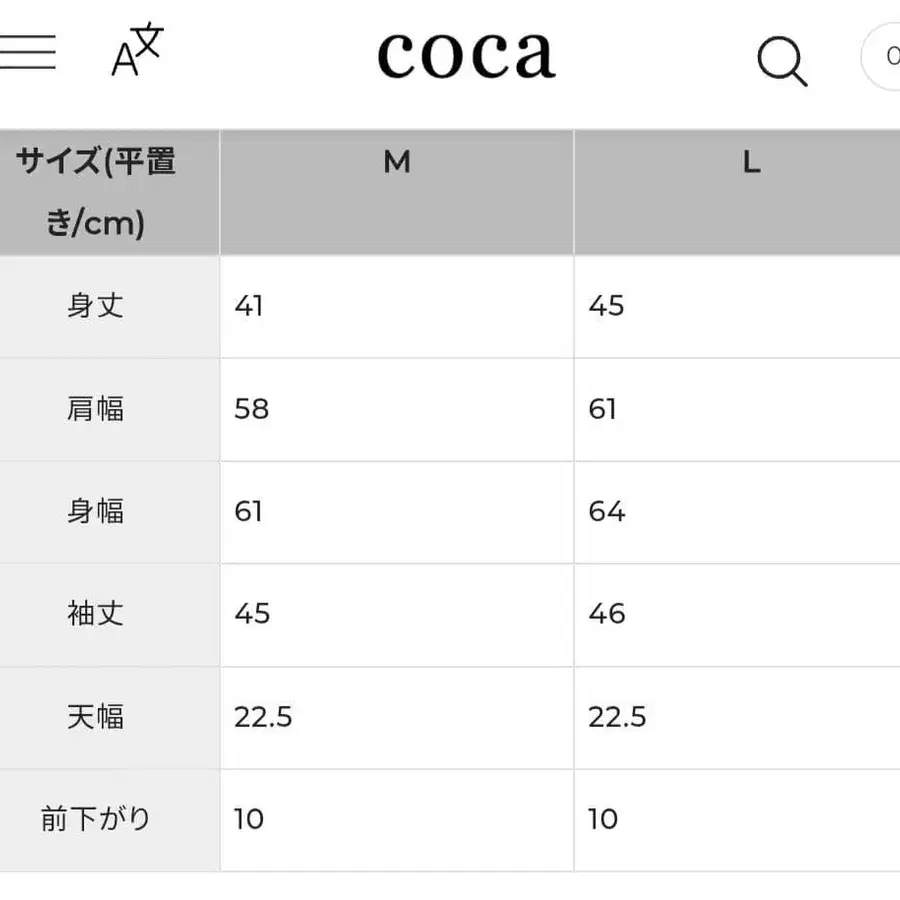Click the 肩幅 row label

click(95, 409)
